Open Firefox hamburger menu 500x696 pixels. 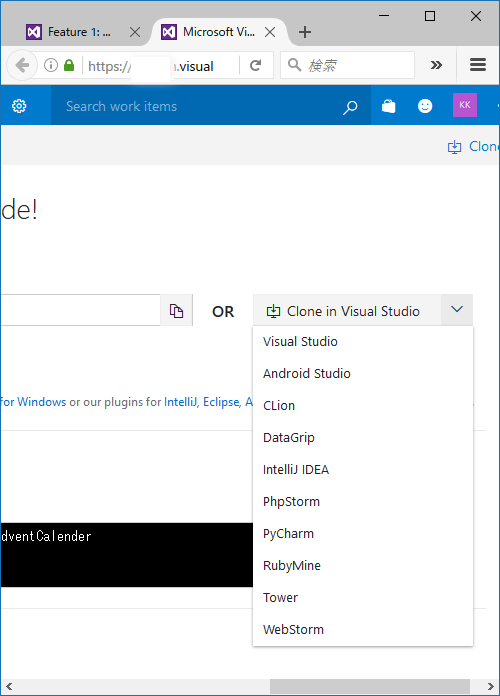coord(478,65)
